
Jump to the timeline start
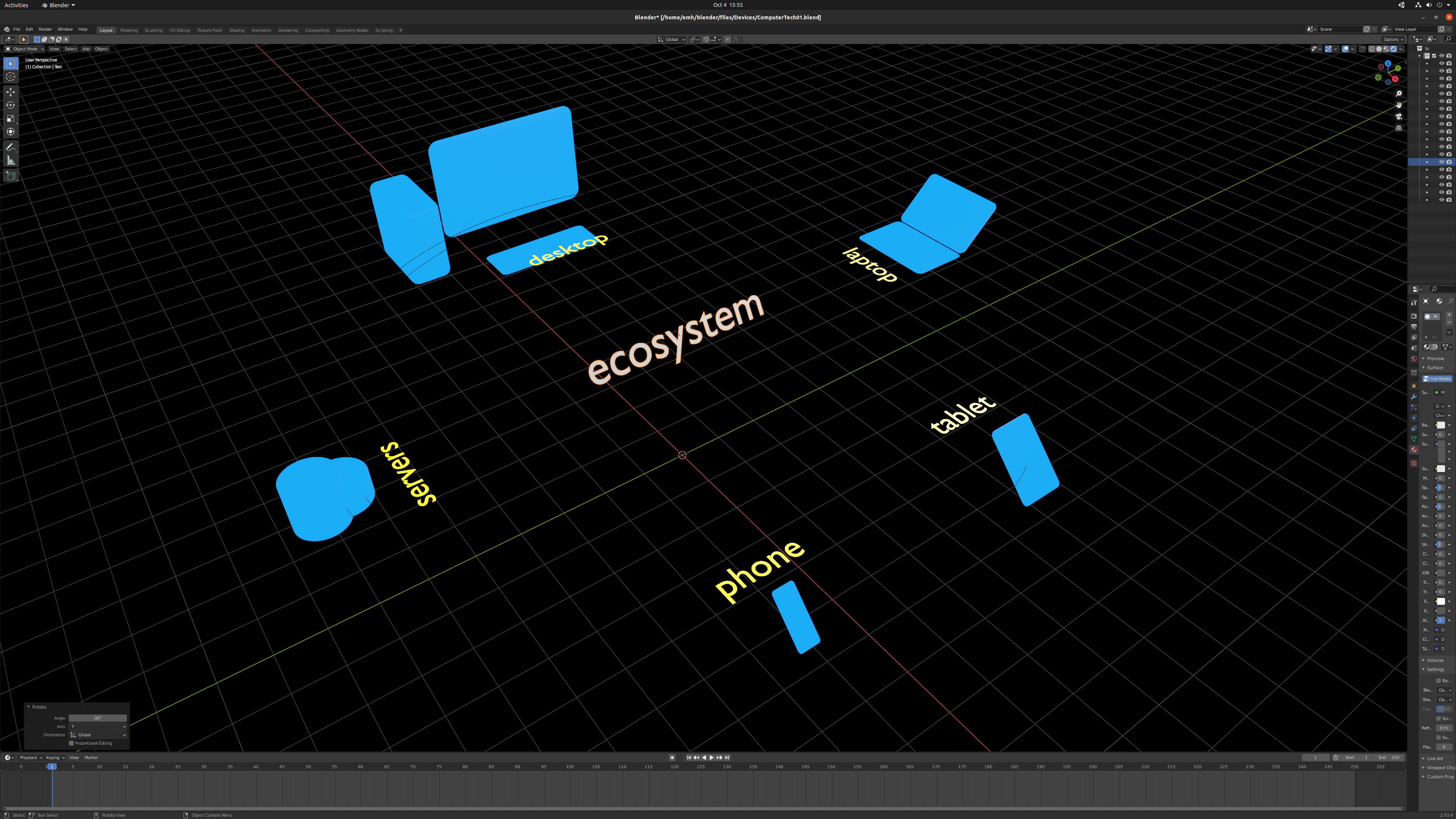coord(689,758)
